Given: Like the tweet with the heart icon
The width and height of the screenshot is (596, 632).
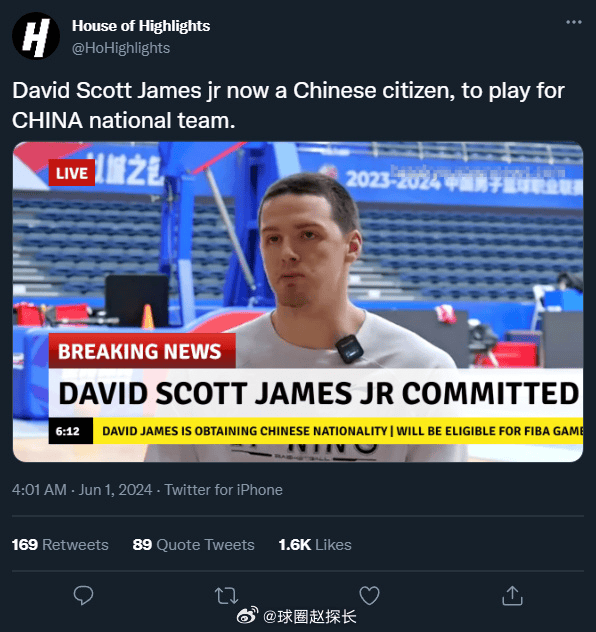Looking at the screenshot, I should 369,595.
